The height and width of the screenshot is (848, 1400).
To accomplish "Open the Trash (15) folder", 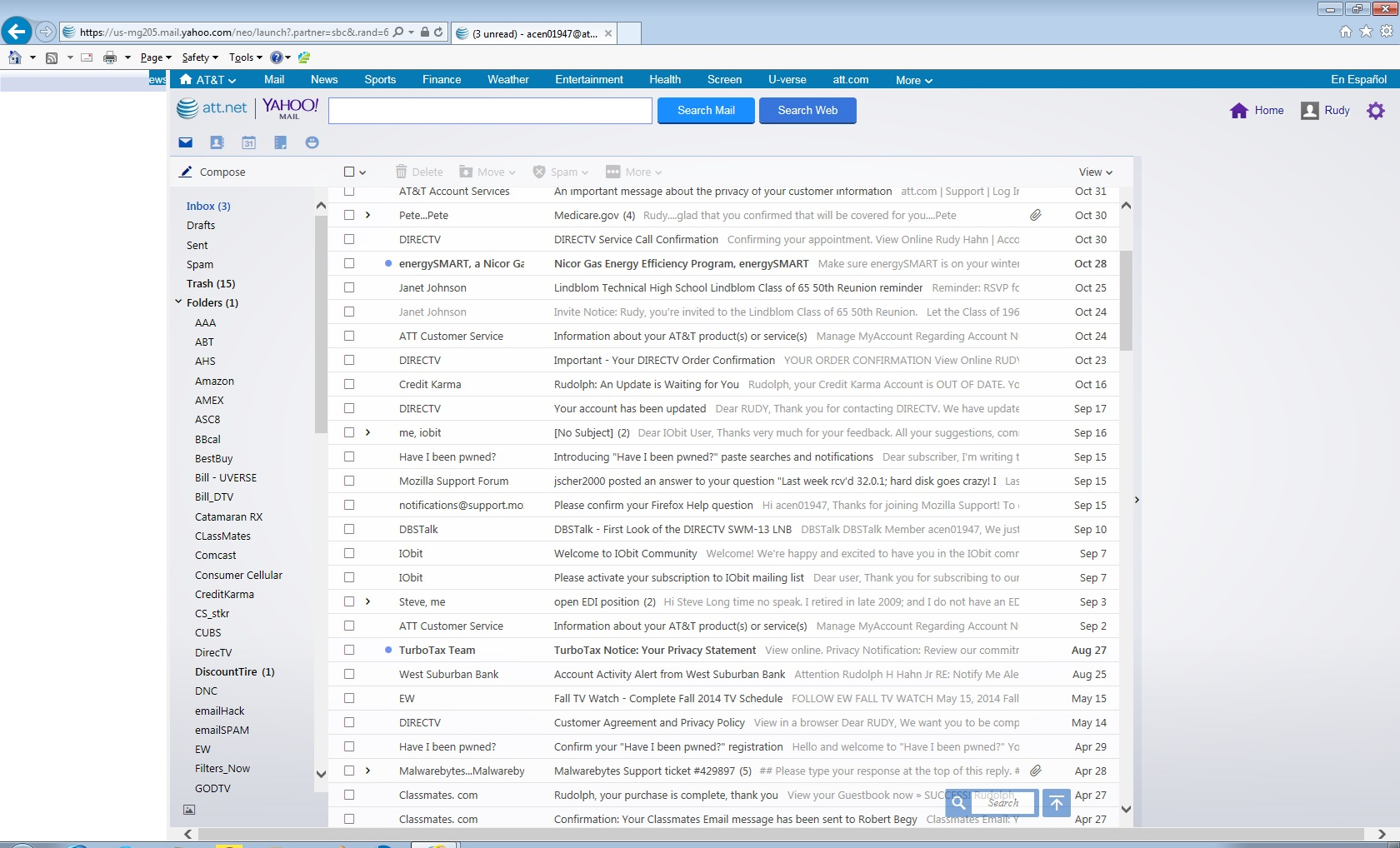I will click(211, 283).
